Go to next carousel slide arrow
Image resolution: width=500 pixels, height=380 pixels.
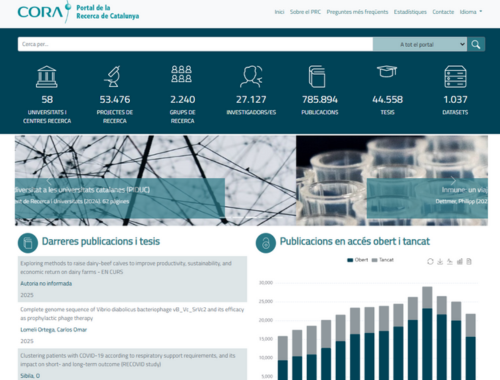click(453, 181)
